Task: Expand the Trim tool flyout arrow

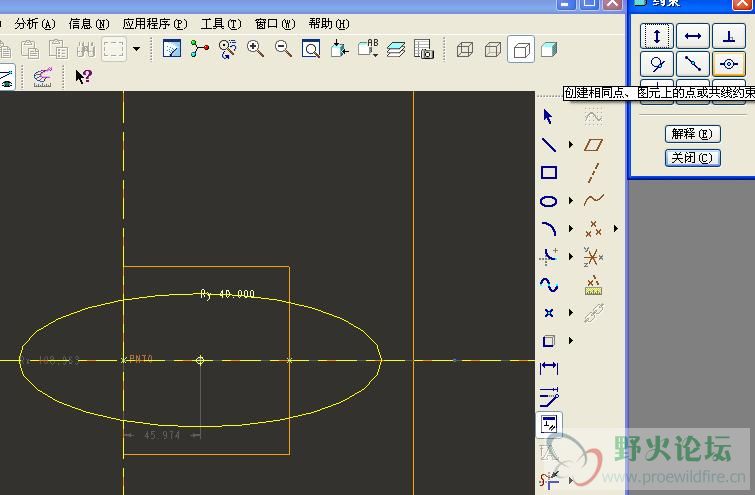Action: [x=571, y=480]
